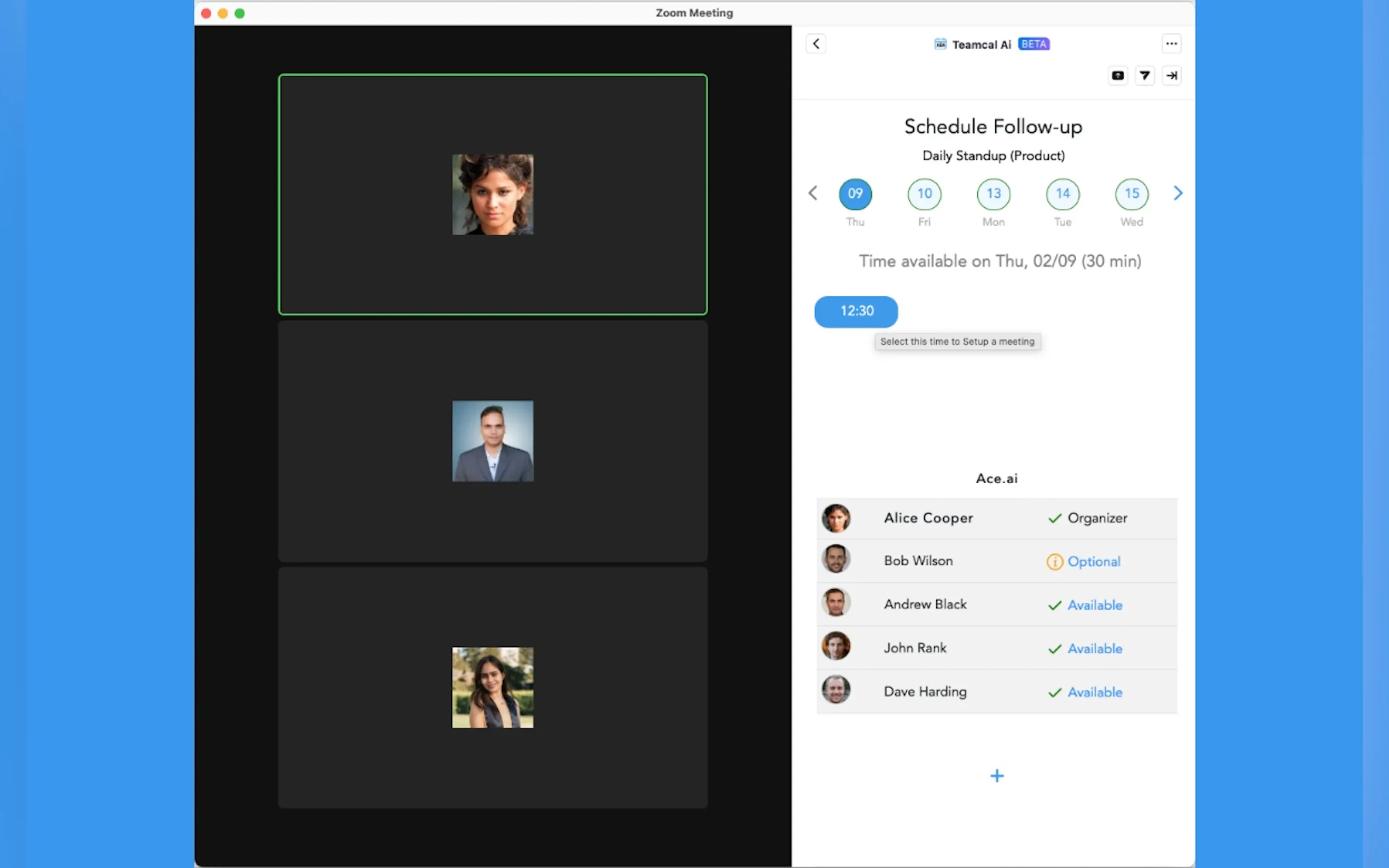
Task: Select date 09 Thu
Action: (855, 194)
